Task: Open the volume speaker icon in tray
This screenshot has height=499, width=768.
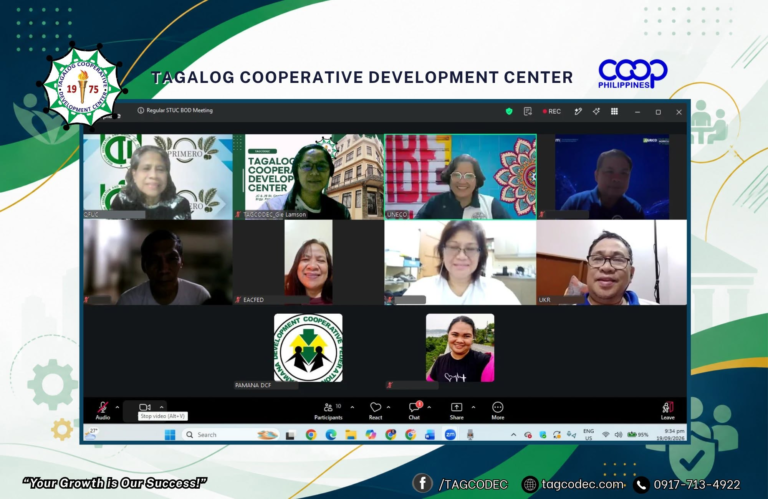Action: (618, 435)
